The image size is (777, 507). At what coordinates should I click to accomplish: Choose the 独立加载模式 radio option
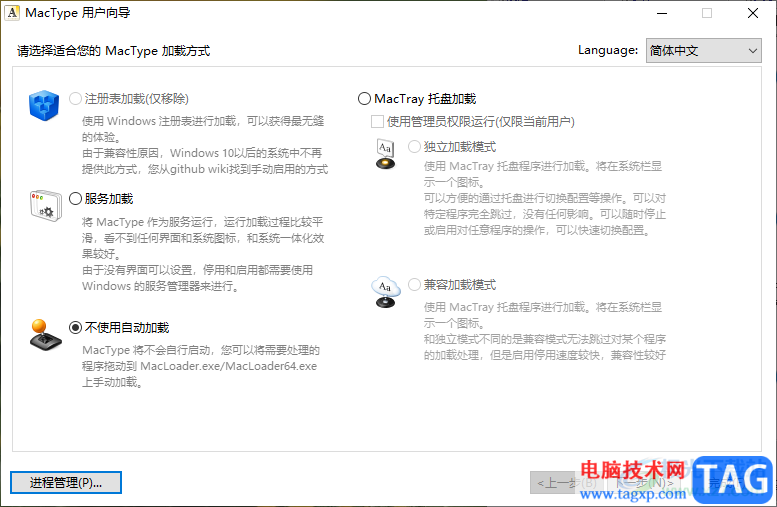pyautogui.click(x=452, y=147)
